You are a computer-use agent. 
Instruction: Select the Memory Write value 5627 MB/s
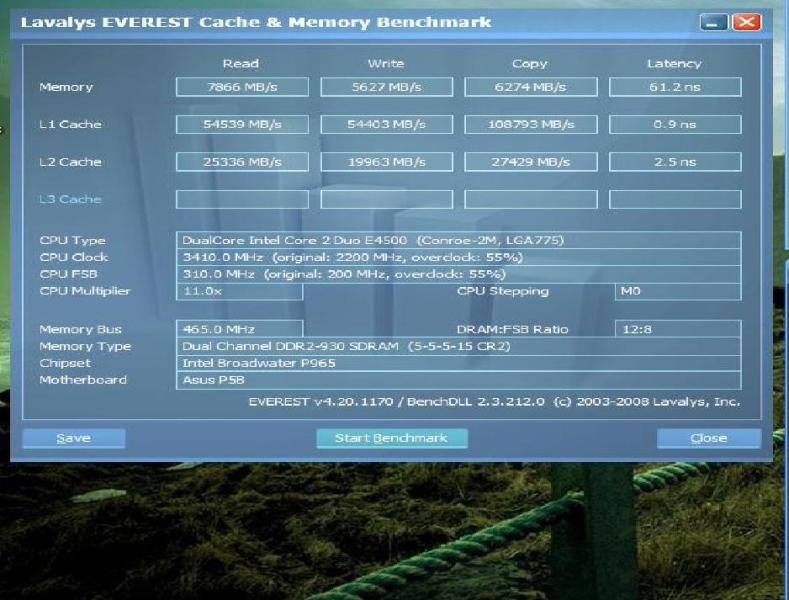386,87
